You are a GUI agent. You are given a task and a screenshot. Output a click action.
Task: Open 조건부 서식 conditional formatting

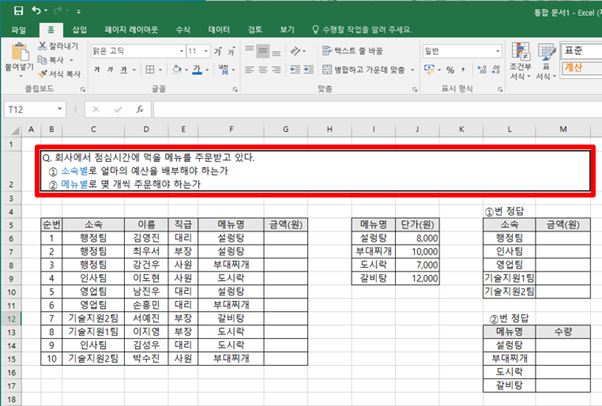point(520,61)
